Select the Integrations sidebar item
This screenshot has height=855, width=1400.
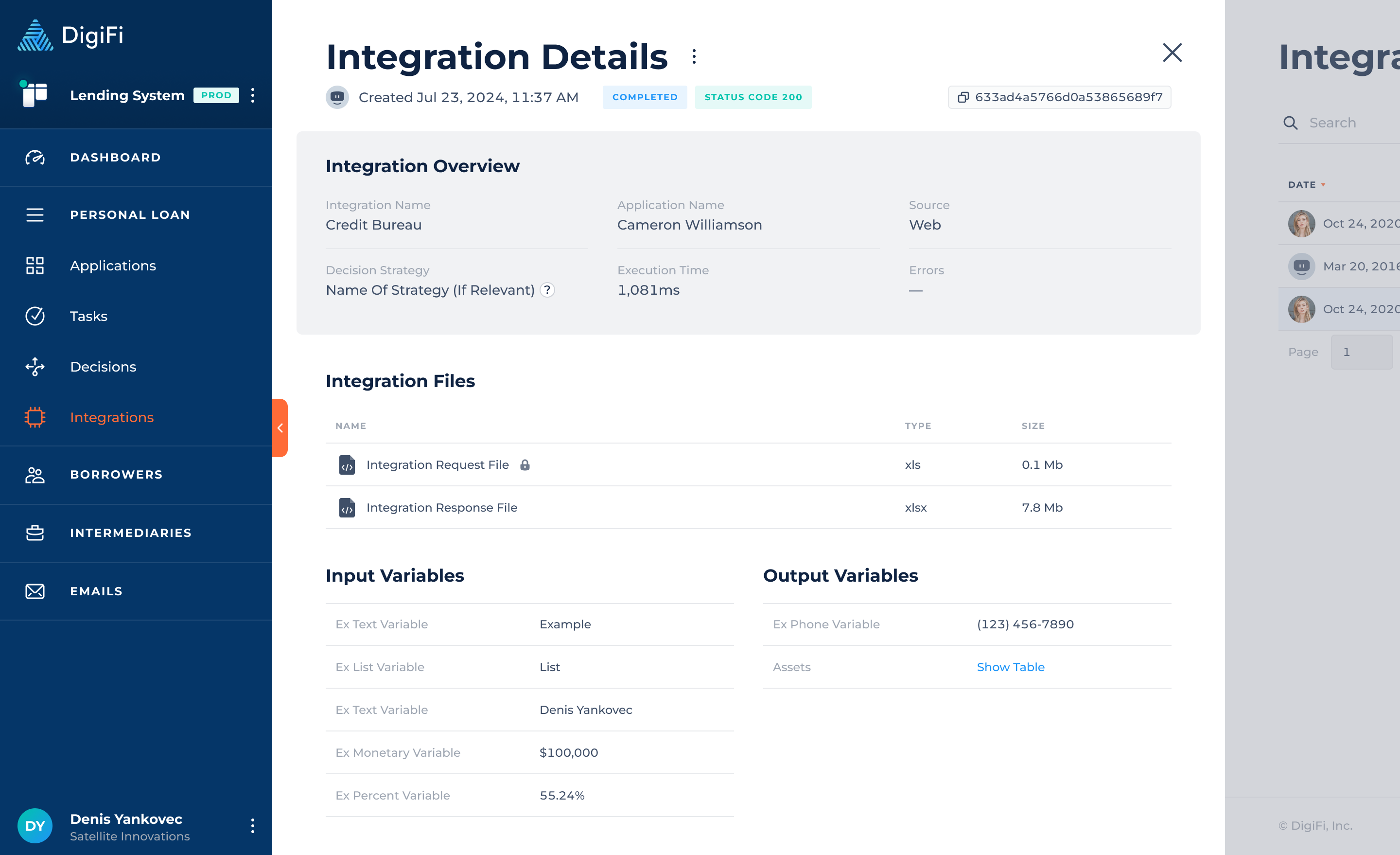(112, 417)
